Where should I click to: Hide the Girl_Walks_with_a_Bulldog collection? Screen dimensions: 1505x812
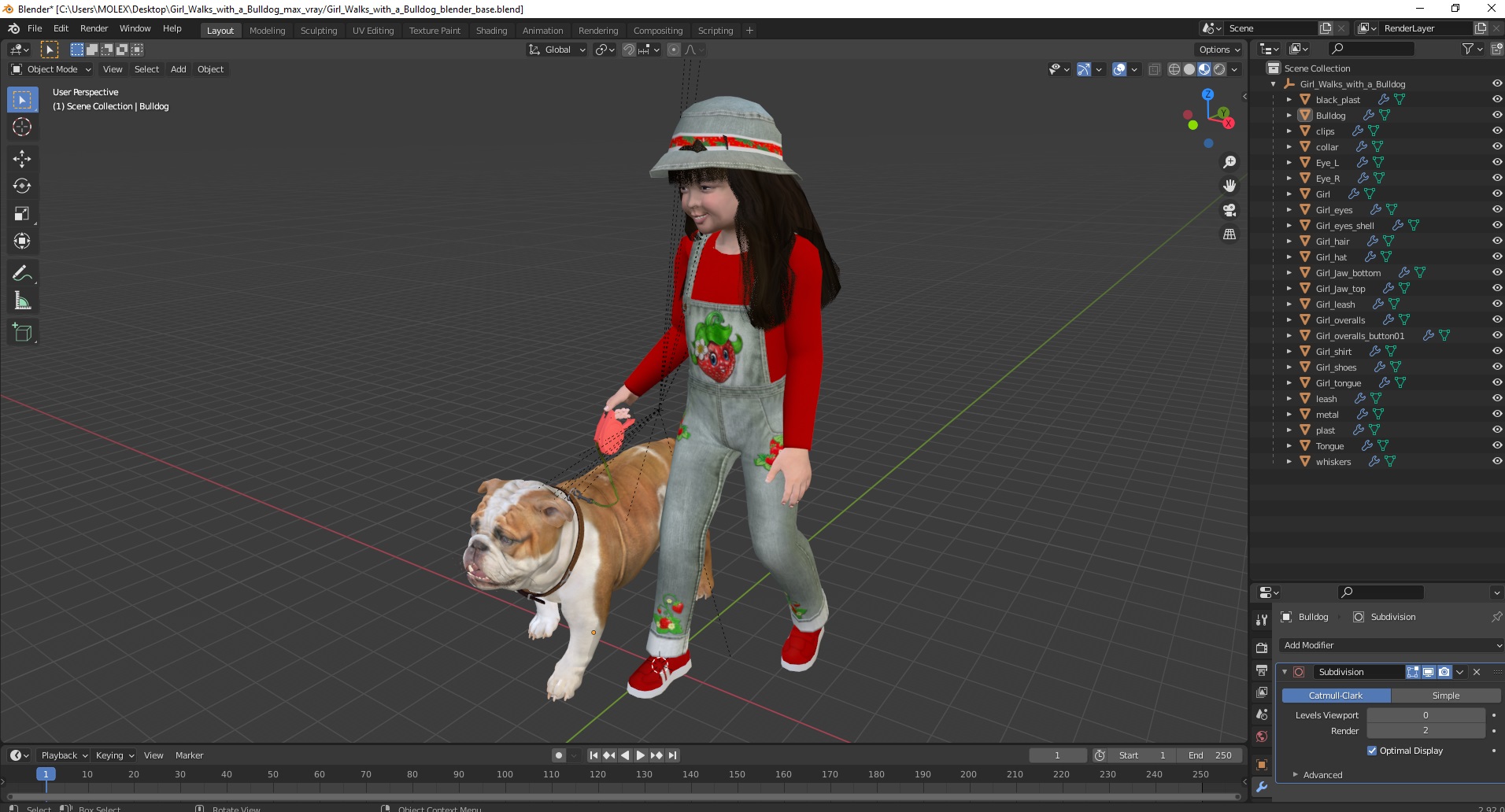[x=1496, y=83]
